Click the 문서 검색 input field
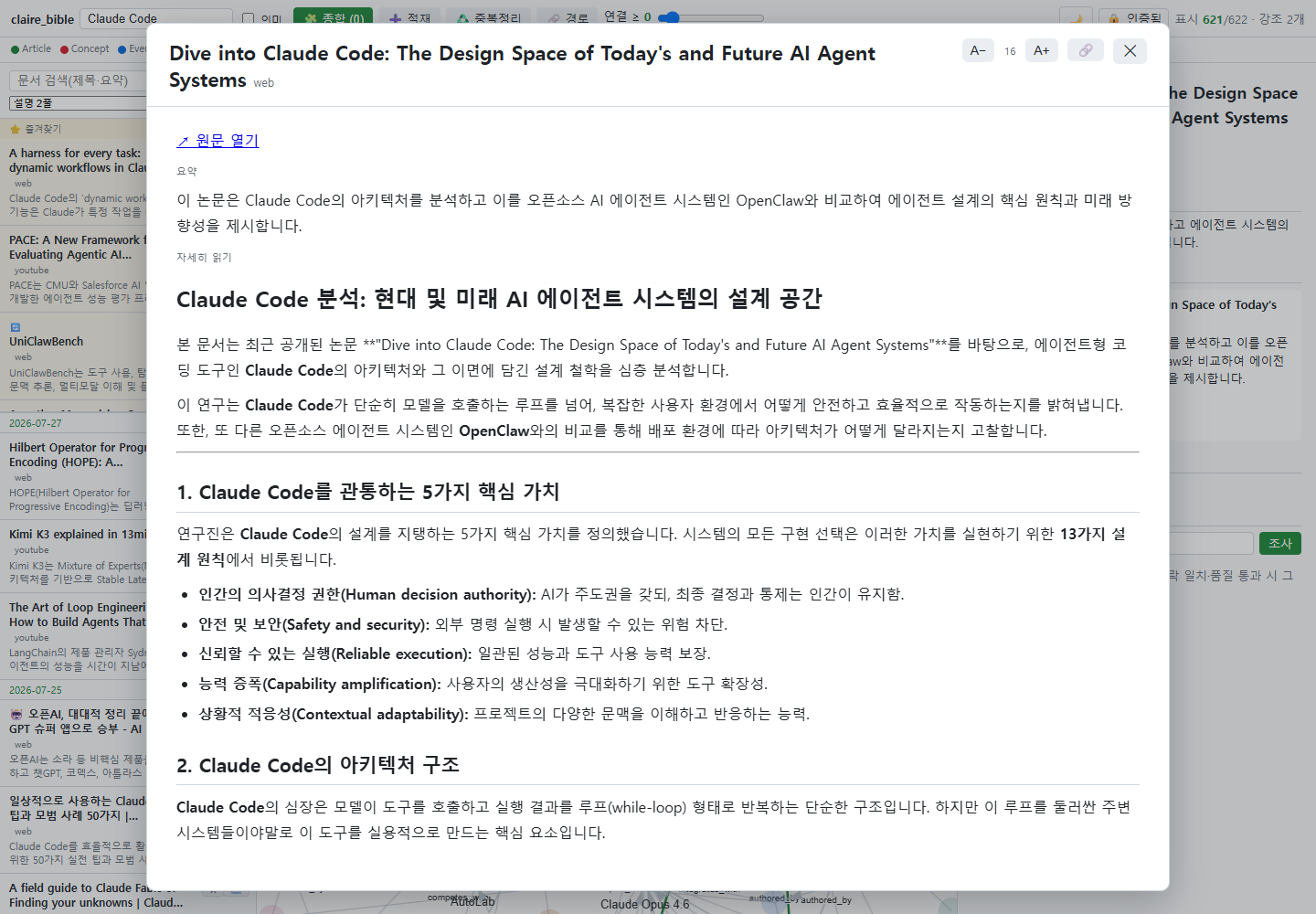 (x=78, y=80)
